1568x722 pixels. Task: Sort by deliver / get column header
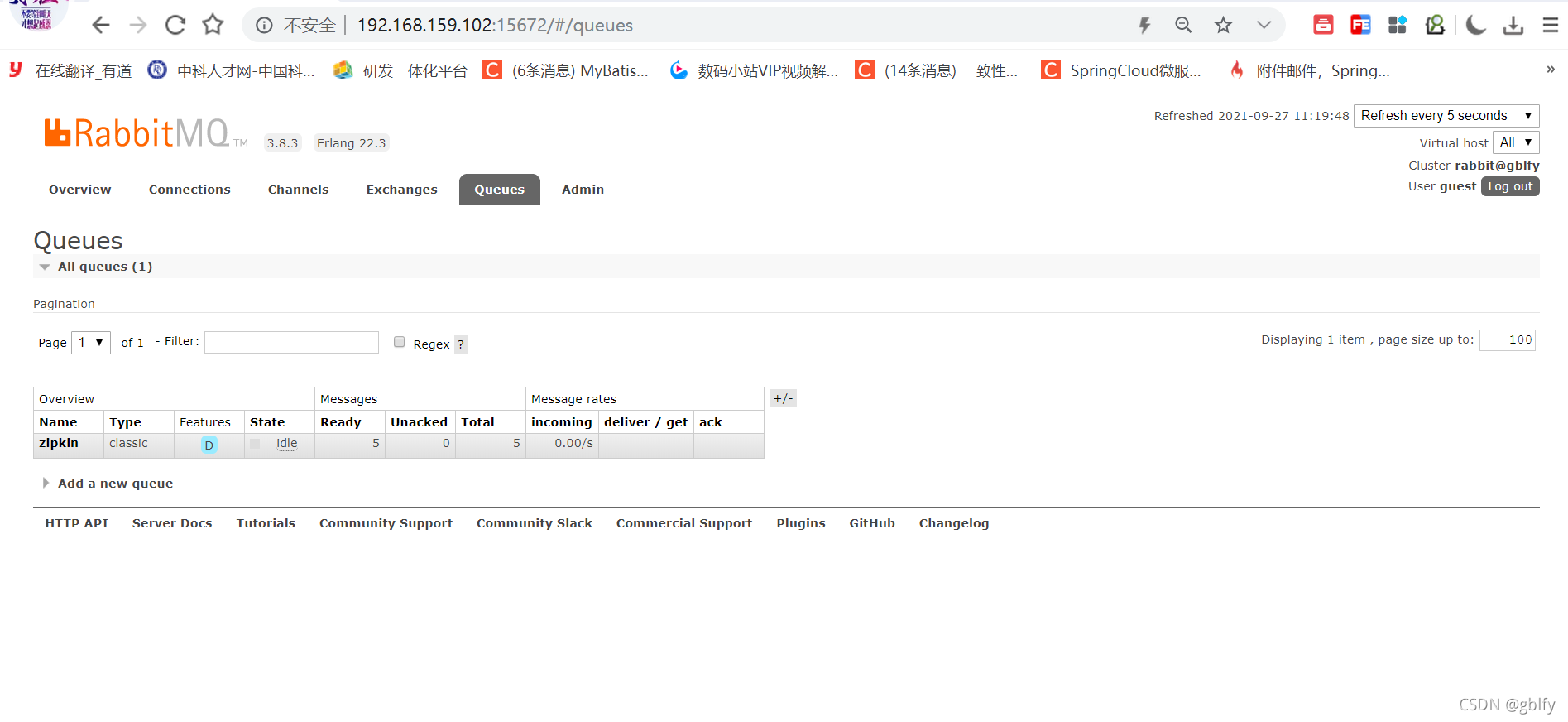[645, 422]
